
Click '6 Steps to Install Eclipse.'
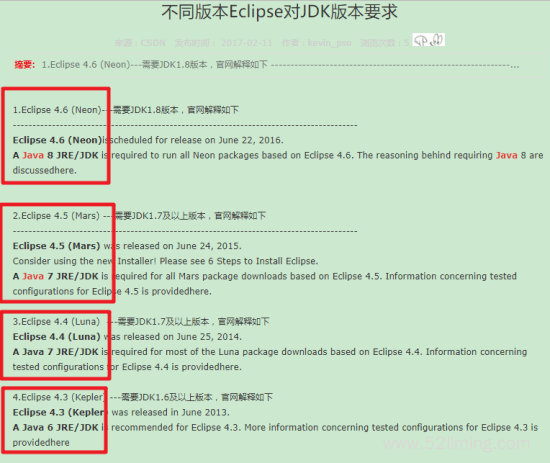tap(263, 261)
